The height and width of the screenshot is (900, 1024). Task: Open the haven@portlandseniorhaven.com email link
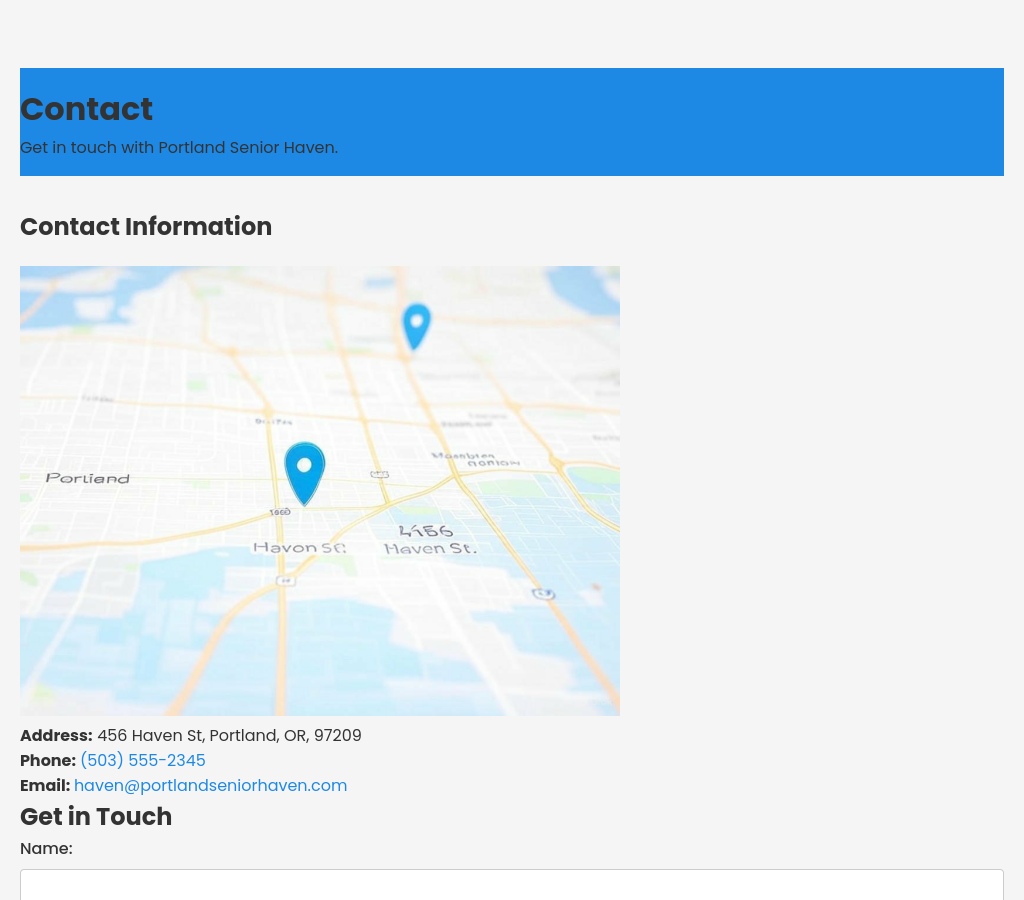click(210, 786)
